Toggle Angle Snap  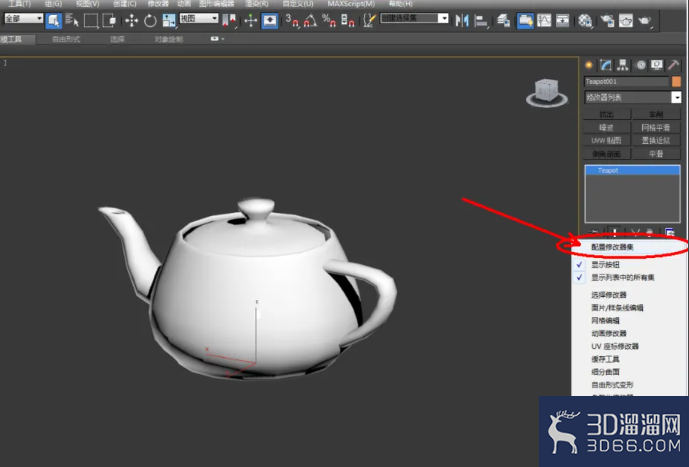coord(310,20)
